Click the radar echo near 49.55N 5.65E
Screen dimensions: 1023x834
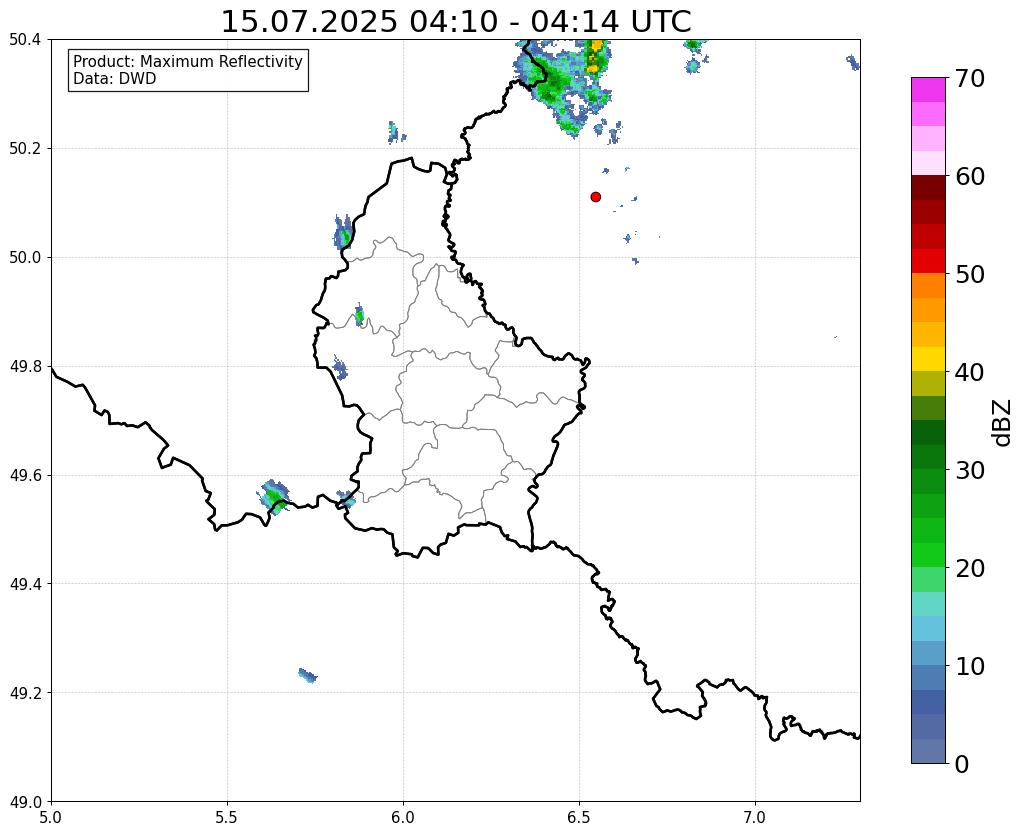point(275,497)
